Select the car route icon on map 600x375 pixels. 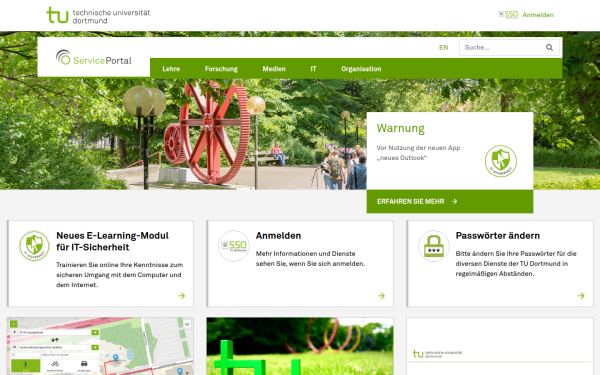(84, 365)
